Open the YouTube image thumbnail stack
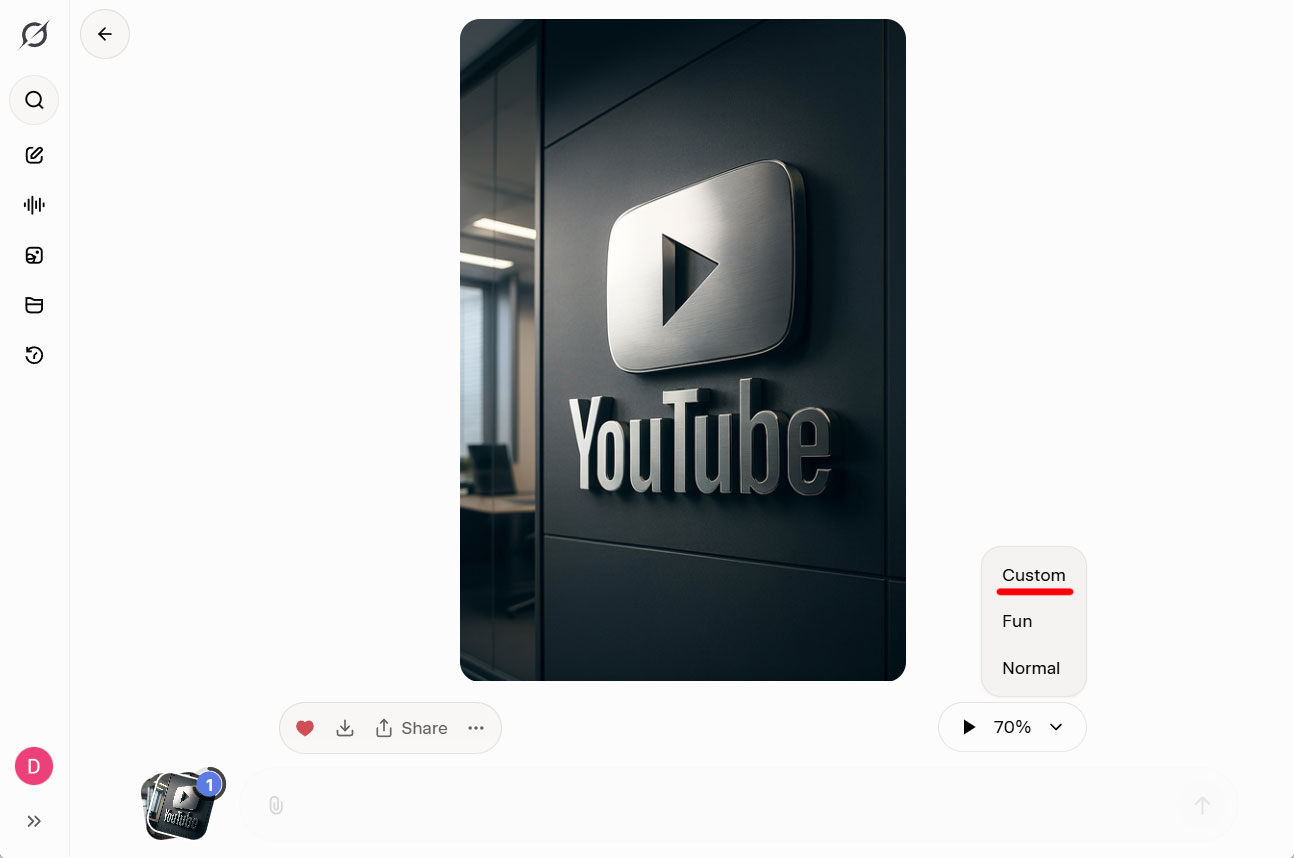This screenshot has height=858, width=1294. 180,805
